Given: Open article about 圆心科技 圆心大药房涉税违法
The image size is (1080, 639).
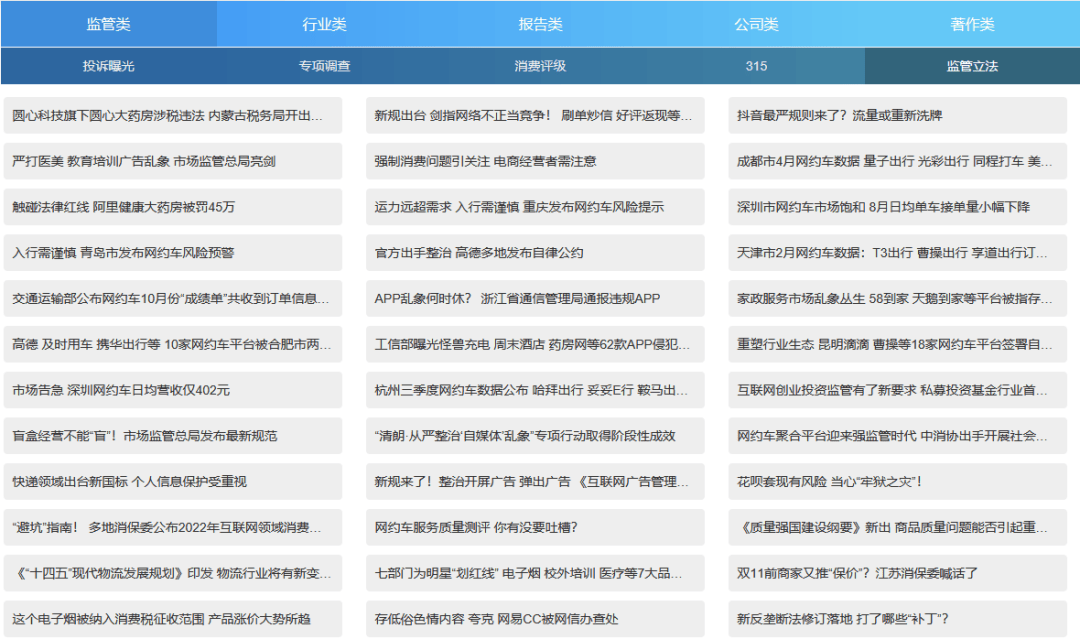Looking at the screenshot, I should coord(172,116).
